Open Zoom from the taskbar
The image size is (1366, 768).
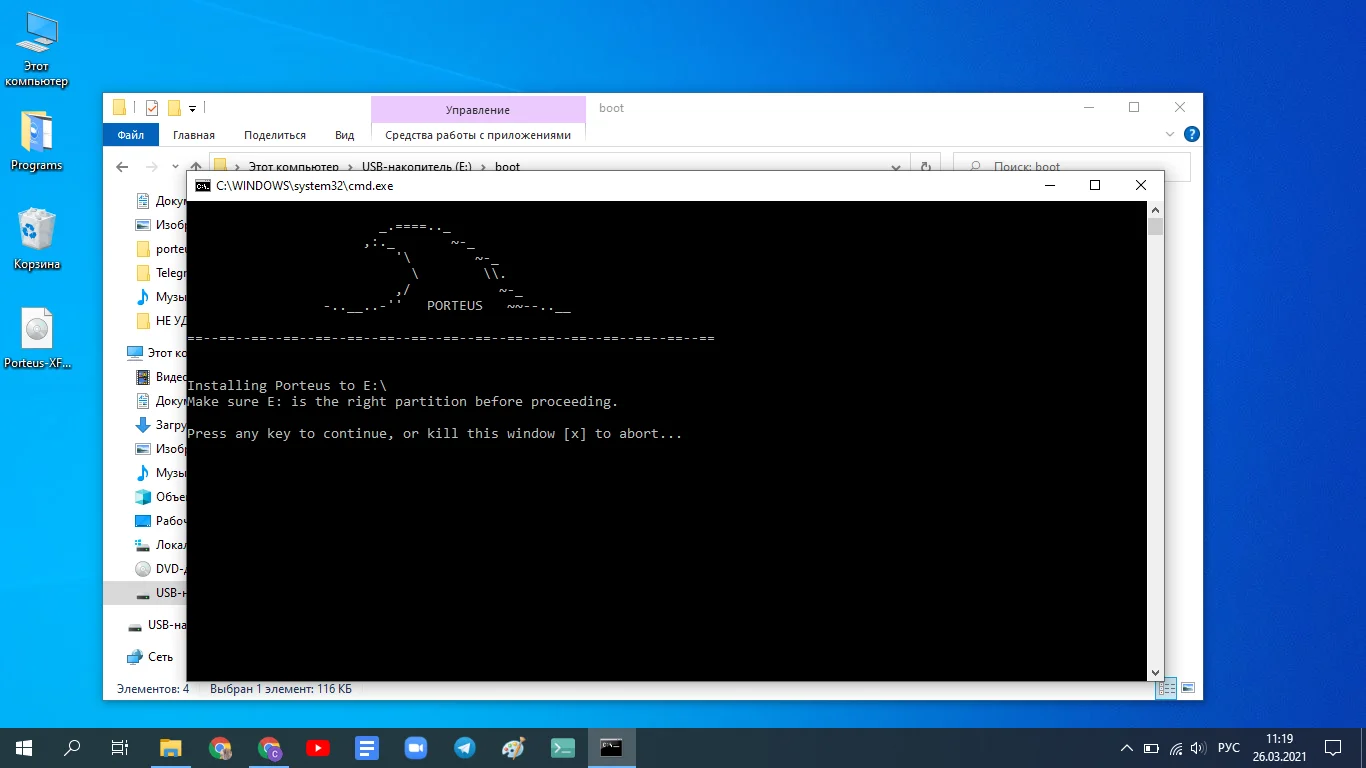coord(416,747)
